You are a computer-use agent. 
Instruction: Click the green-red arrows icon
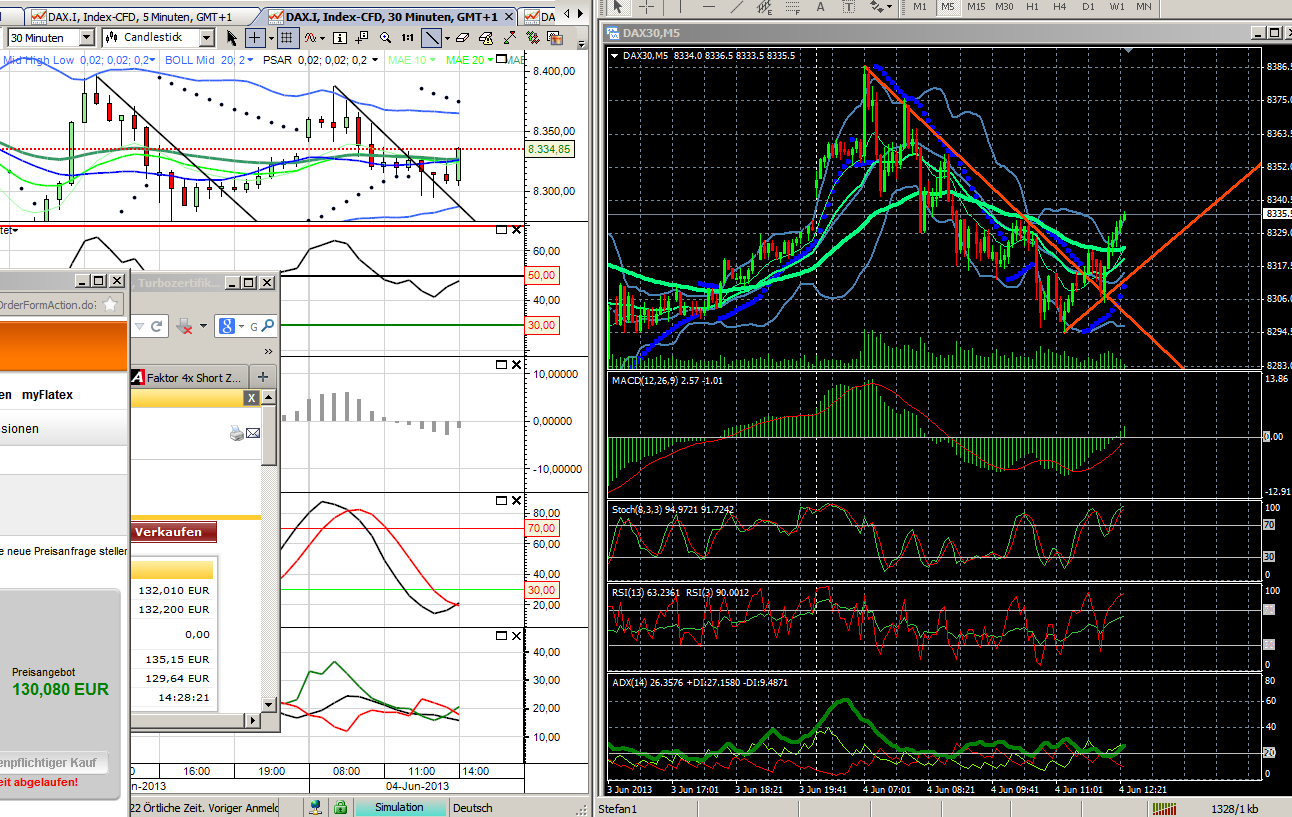click(532, 38)
